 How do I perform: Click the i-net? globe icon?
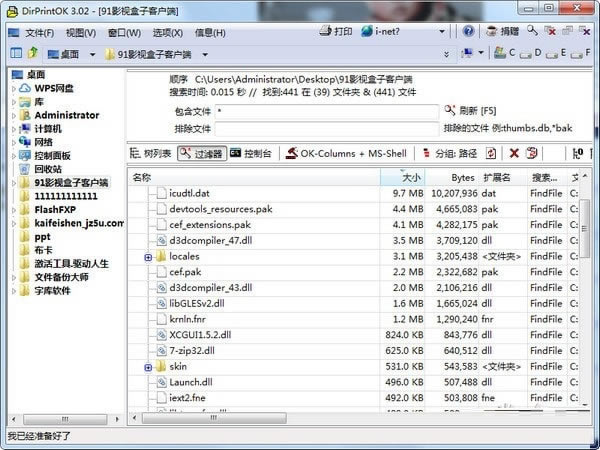(368, 31)
